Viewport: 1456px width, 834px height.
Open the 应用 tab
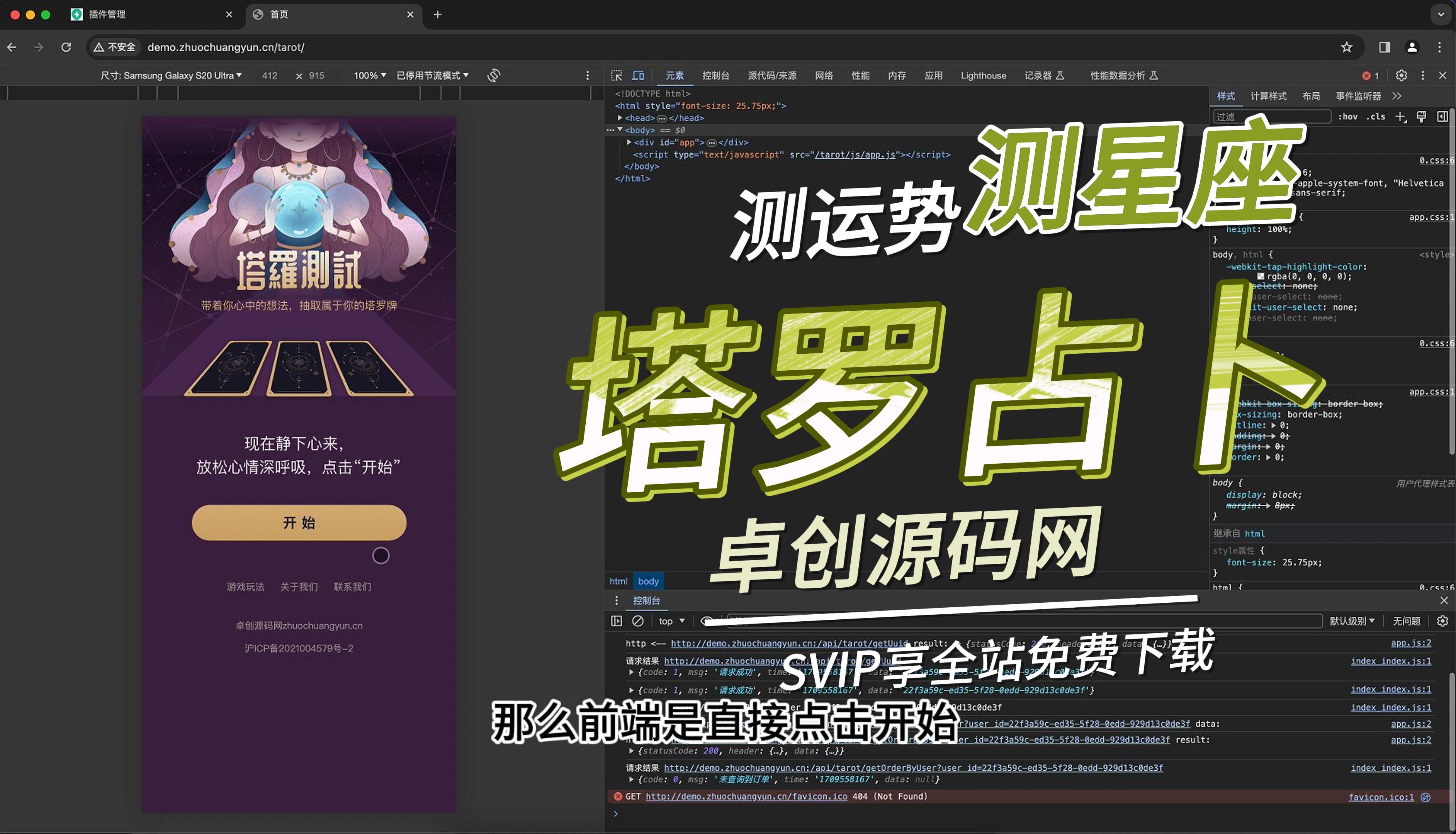pos(933,76)
